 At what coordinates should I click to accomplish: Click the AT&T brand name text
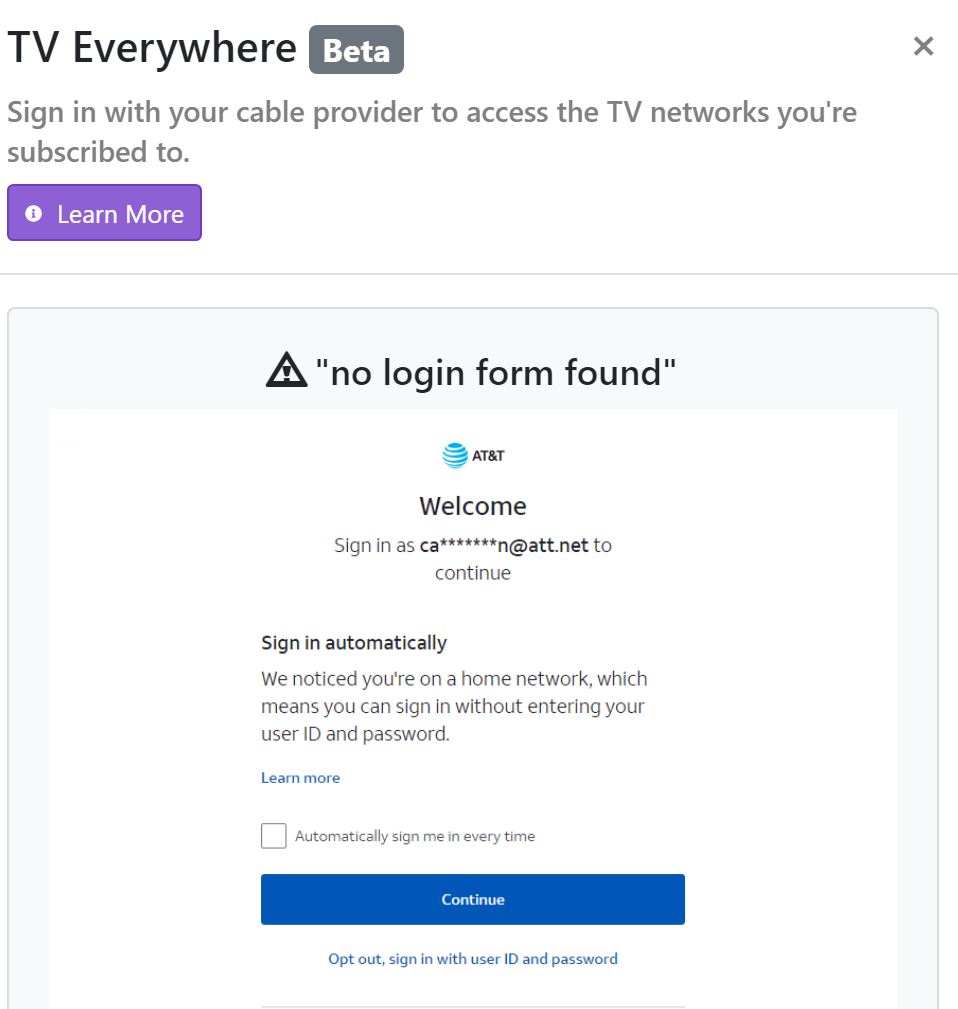(488, 457)
